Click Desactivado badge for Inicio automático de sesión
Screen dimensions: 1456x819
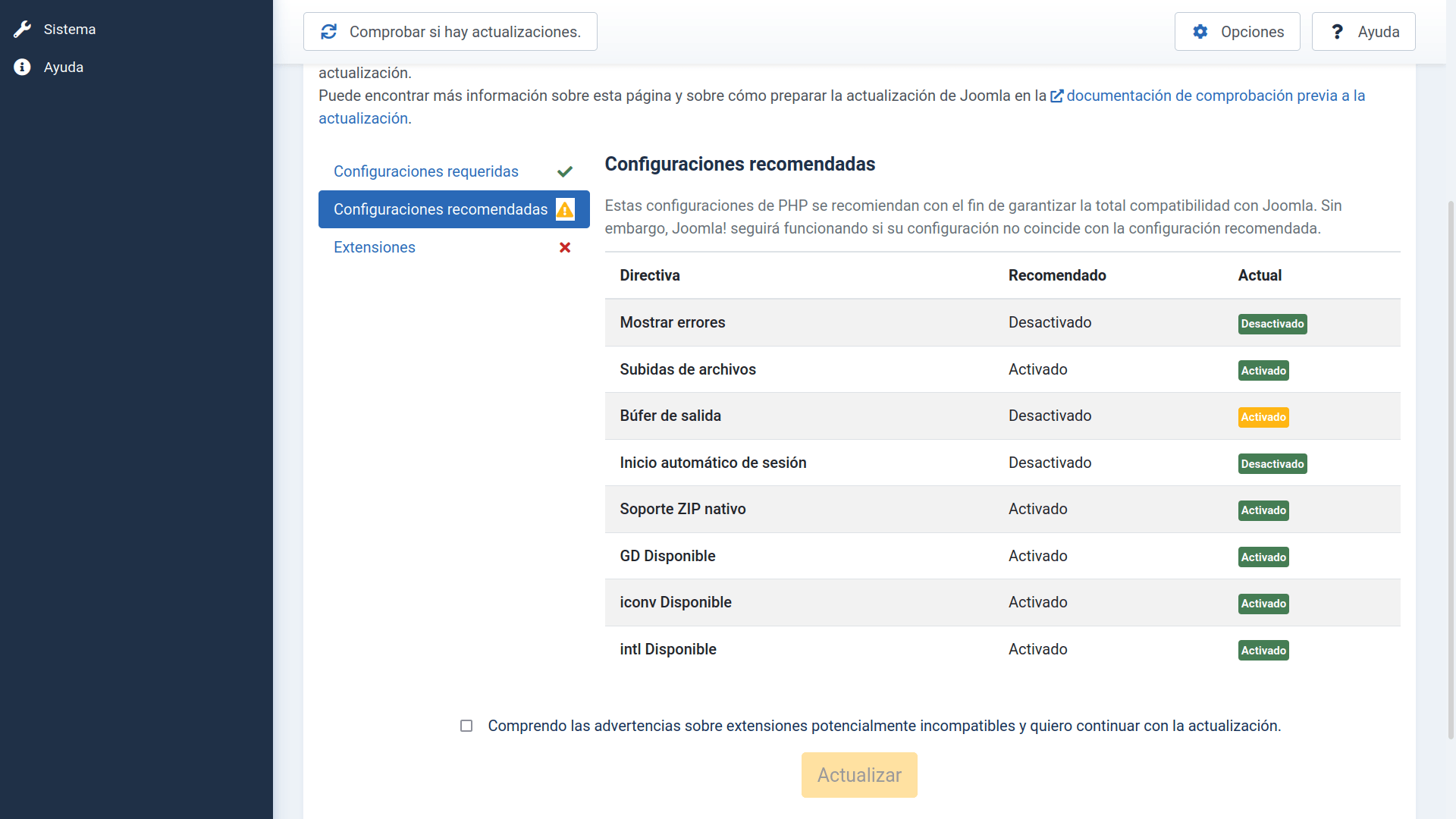(x=1272, y=464)
